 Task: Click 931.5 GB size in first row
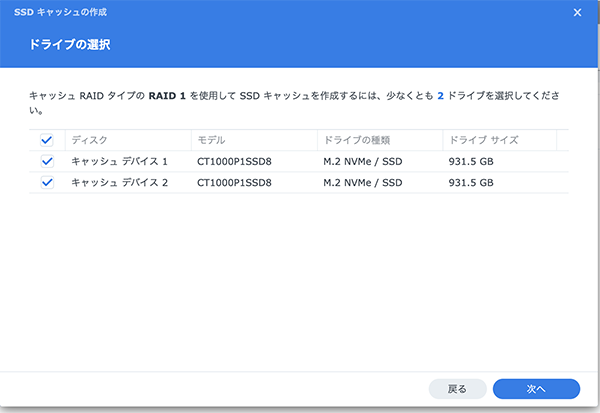472,162
